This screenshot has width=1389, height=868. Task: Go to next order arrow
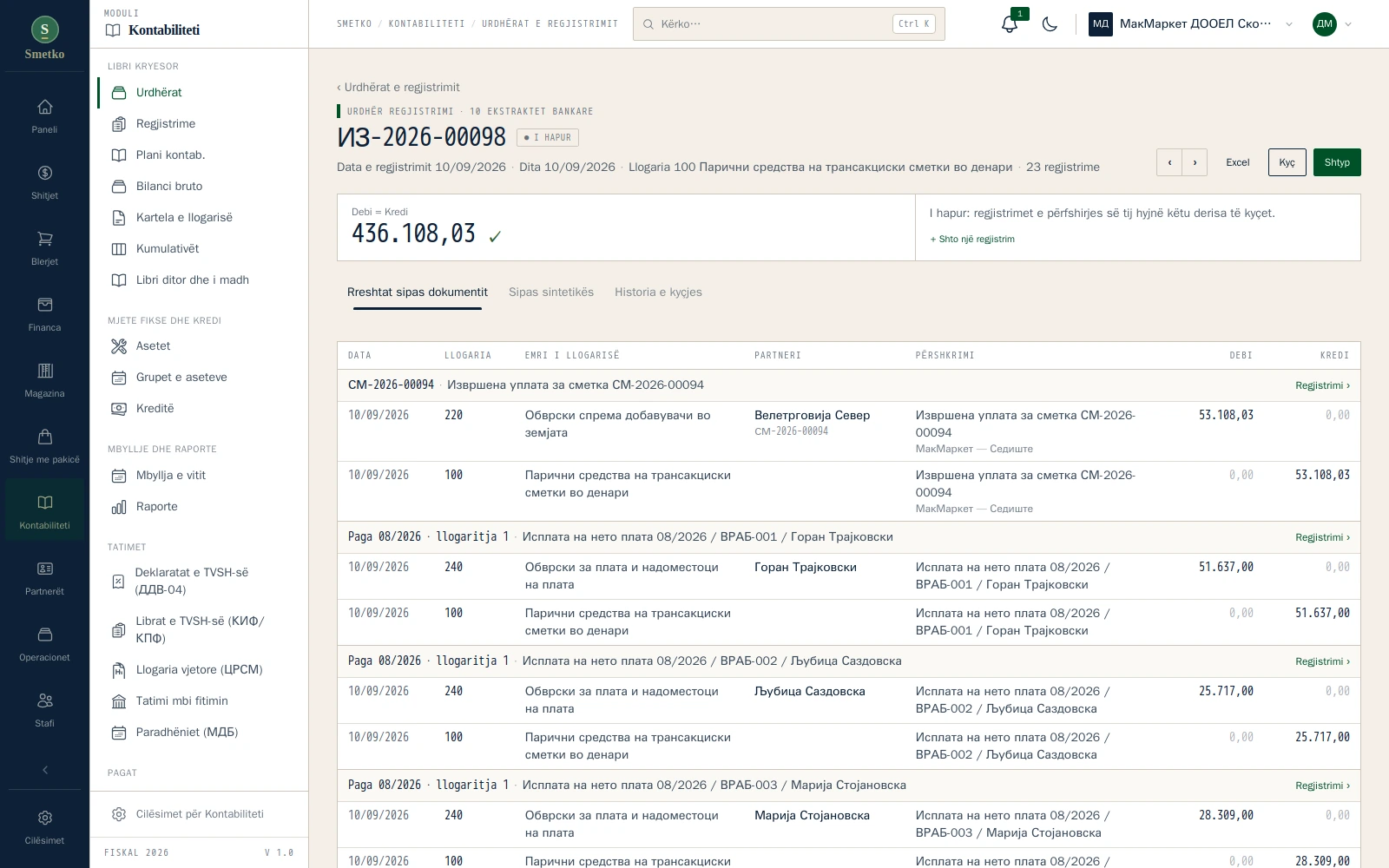pos(1195,162)
